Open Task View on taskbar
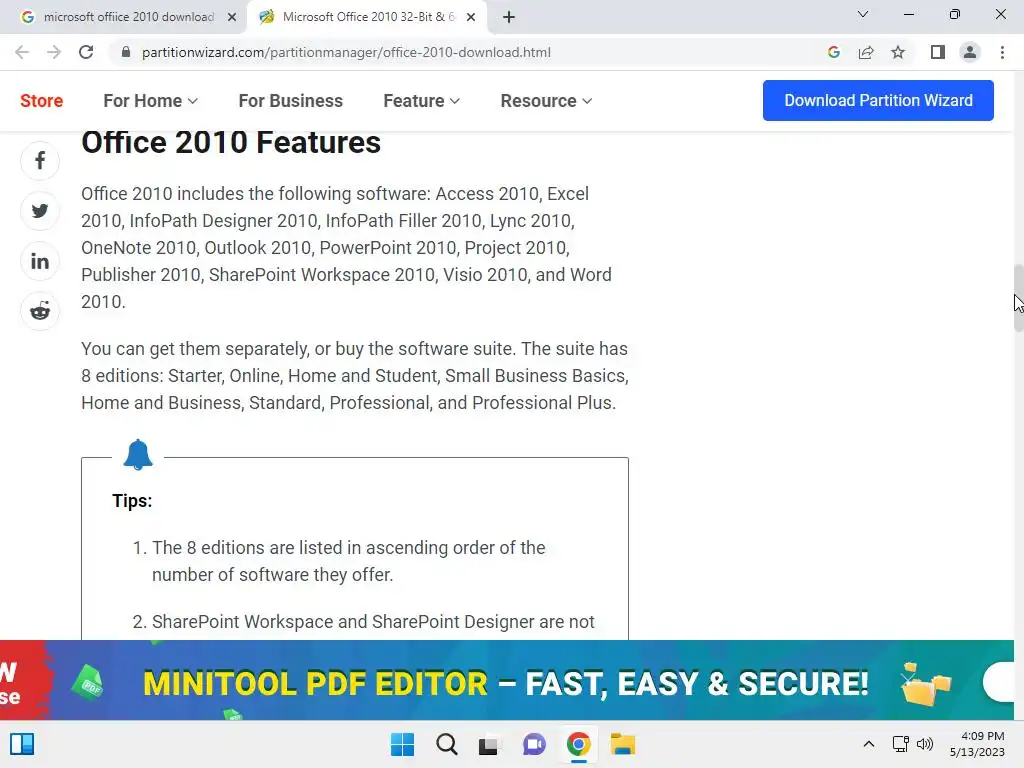 [x=489, y=744]
